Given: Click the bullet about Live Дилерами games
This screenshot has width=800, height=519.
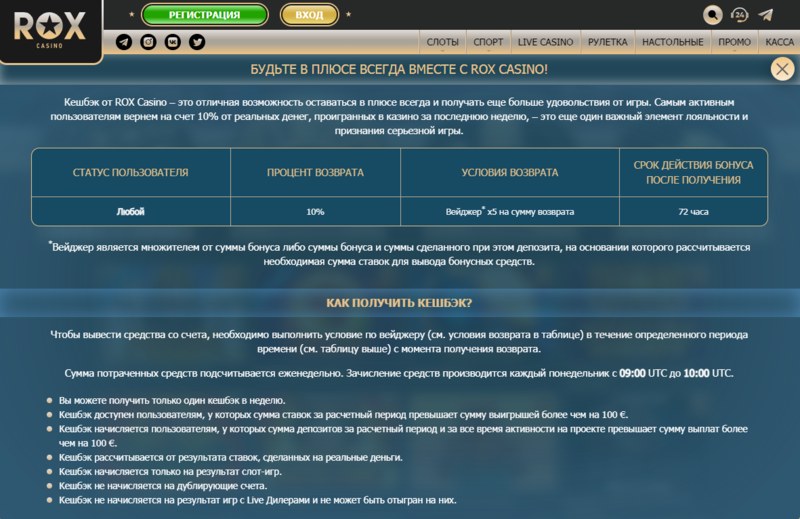Looking at the screenshot, I should (x=258, y=500).
